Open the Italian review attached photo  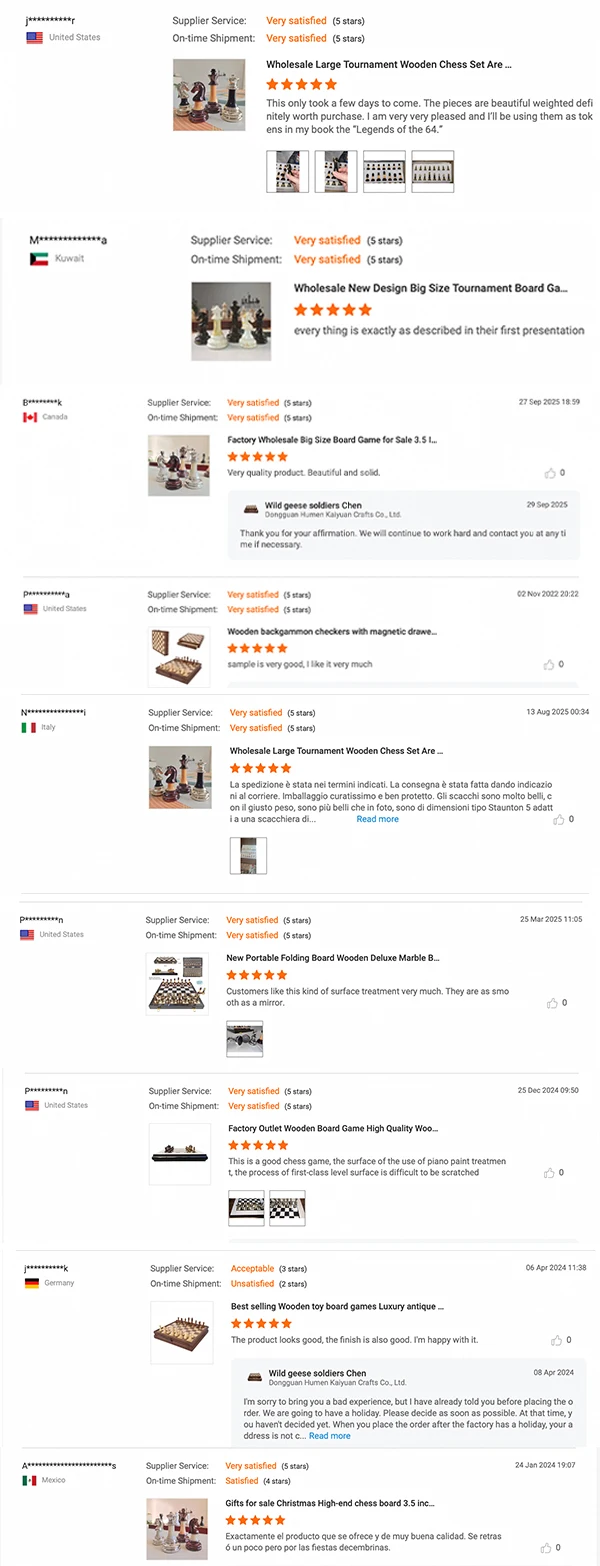(x=248, y=855)
